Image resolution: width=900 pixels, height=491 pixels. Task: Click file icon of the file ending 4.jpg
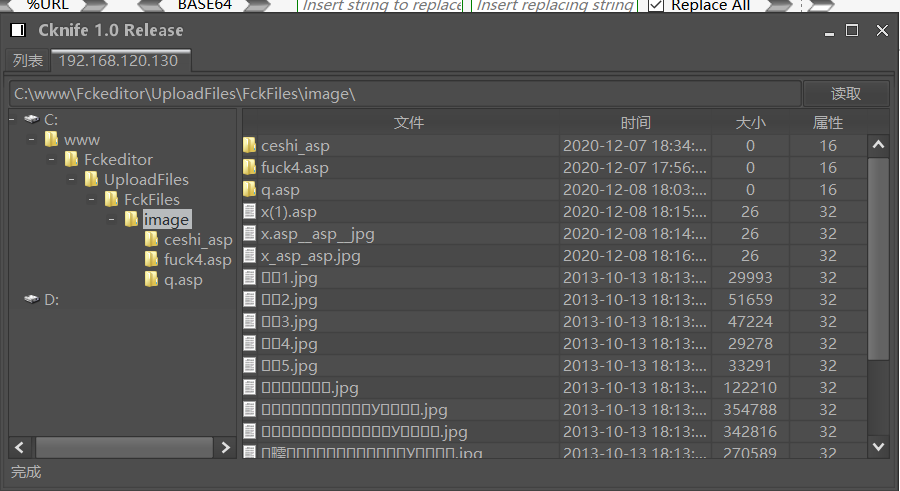pos(250,343)
